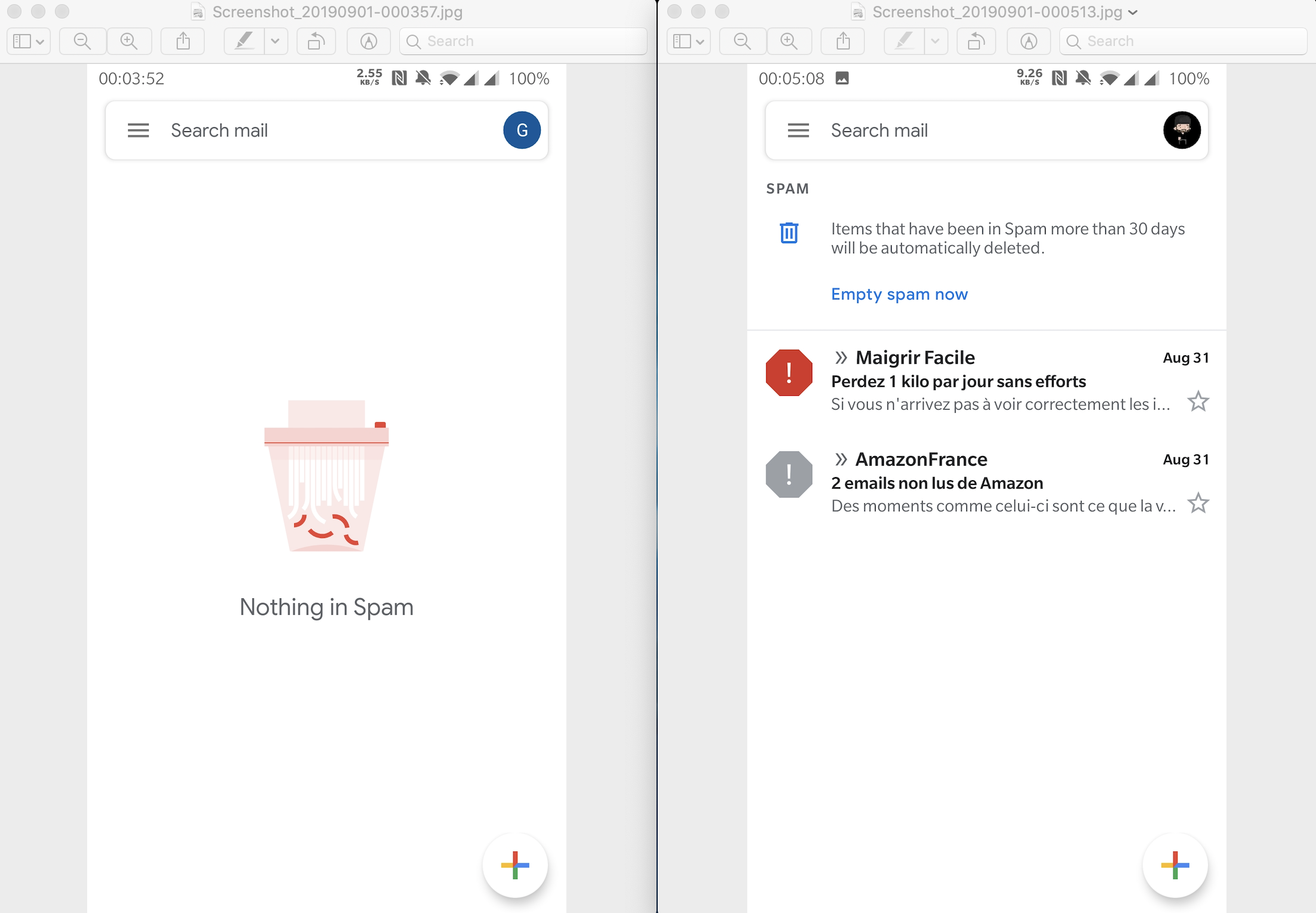Tap compose plus button in right screenshot
This screenshot has width=1316, height=913.
coord(1175,865)
